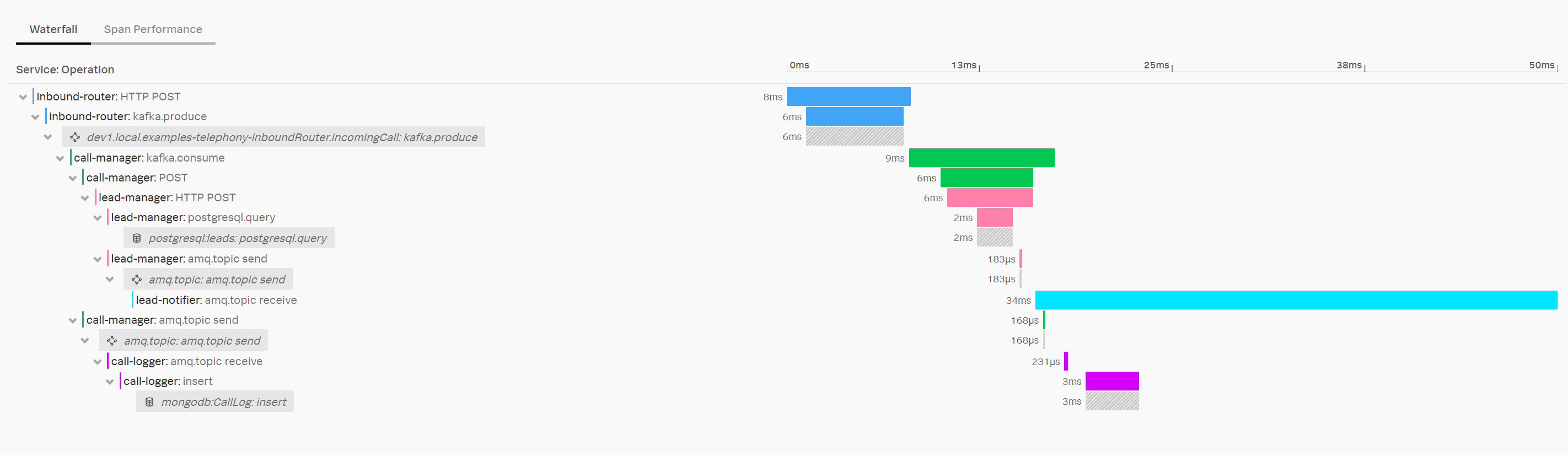The image size is (1568, 455).
Task: Collapse the lead-manager HTTP POST span
Action: pyautogui.click(x=84, y=197)
